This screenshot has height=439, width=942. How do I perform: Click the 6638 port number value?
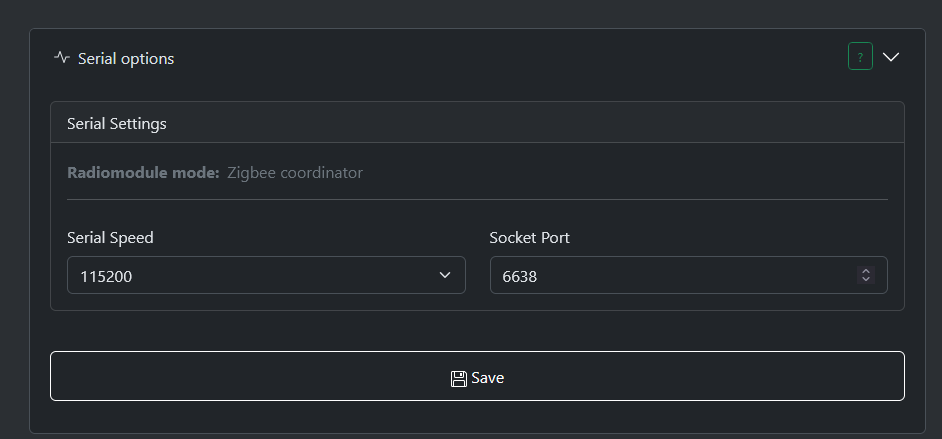[520, 276]
